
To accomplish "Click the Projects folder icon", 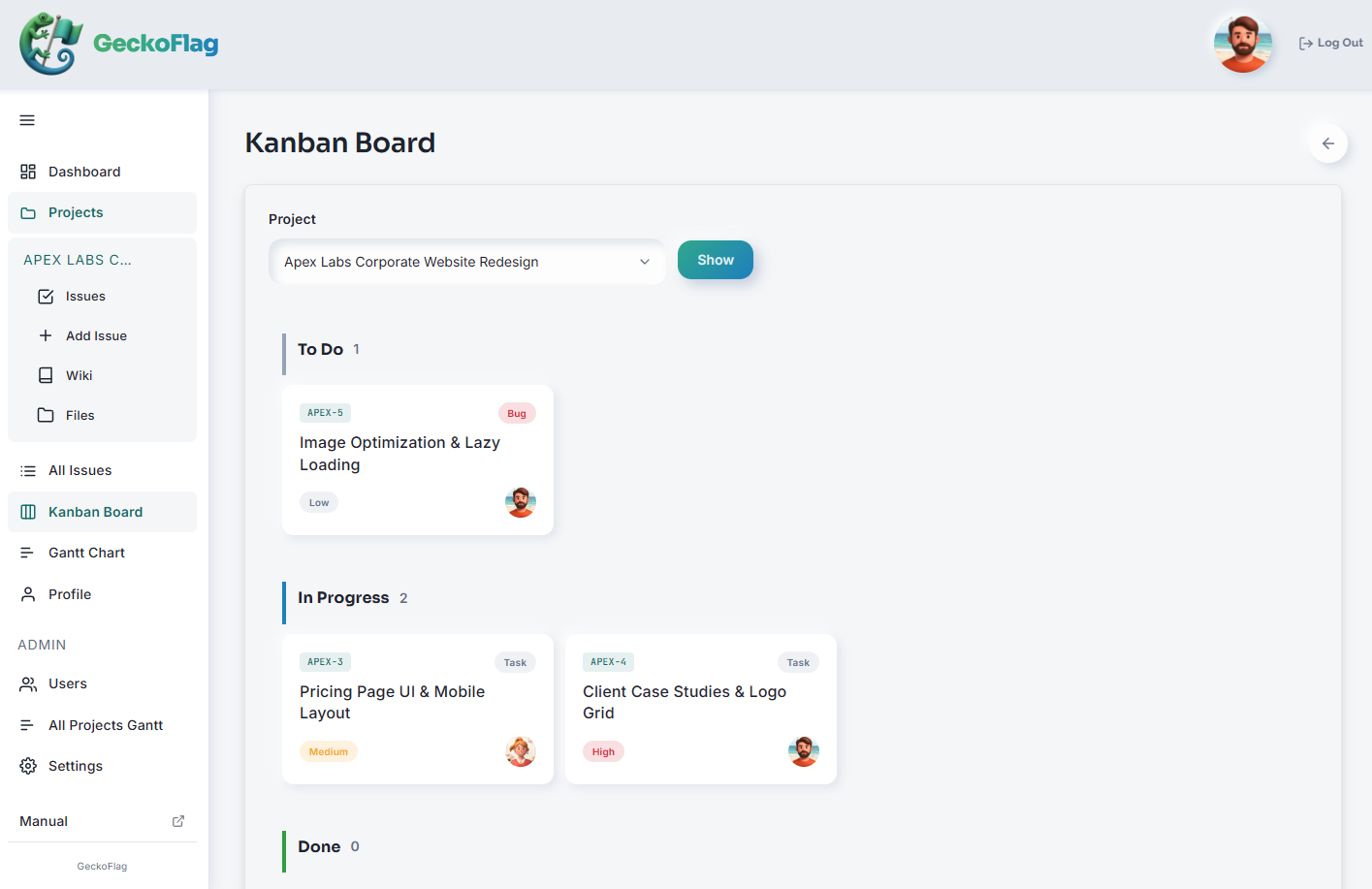I will point(28,213).
